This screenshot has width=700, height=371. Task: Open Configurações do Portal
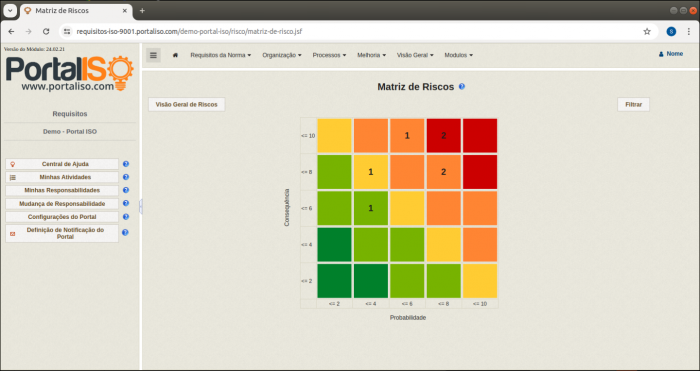point(62,217)
